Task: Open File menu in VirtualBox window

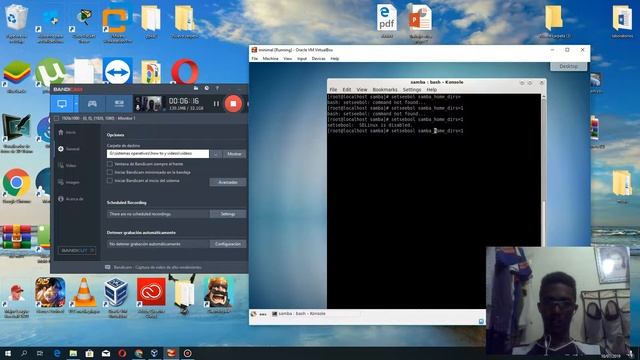Action: point(255,59)
